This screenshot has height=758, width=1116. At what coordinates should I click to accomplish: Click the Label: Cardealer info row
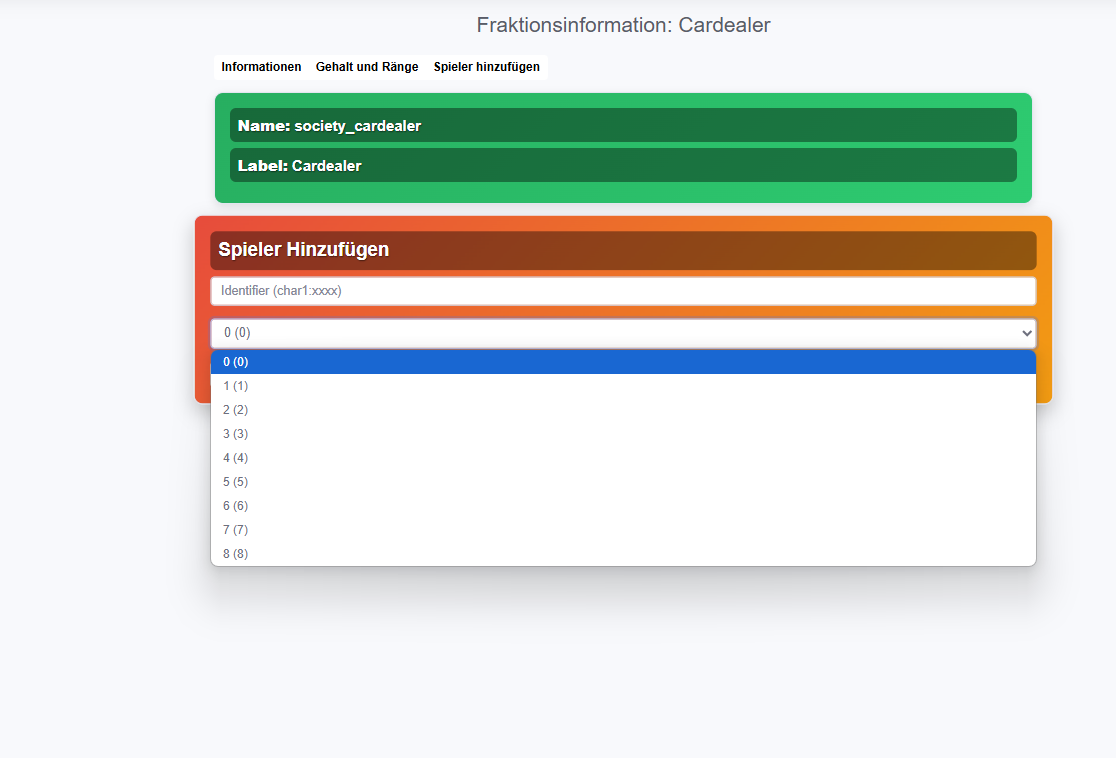tap(622, 166)
